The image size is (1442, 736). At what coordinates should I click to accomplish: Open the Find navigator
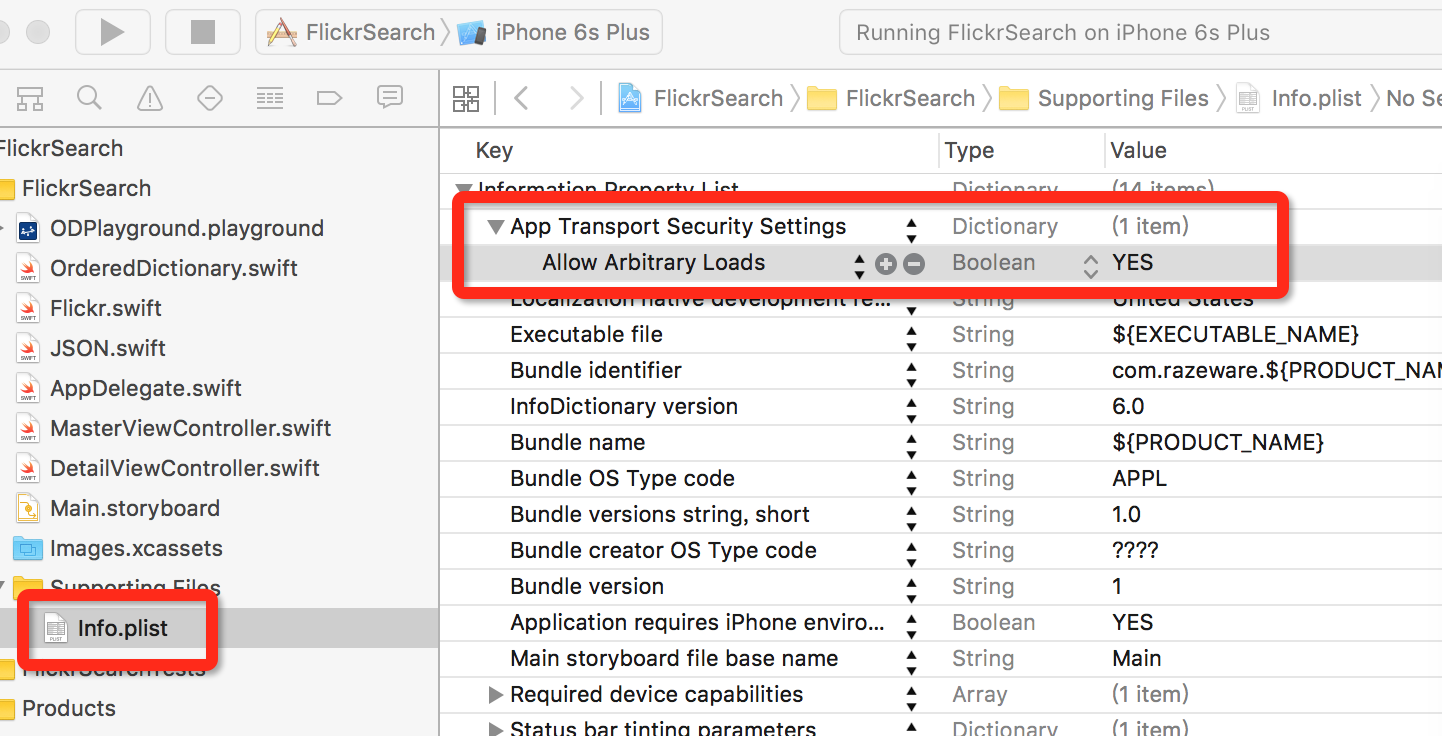point(90,98)
